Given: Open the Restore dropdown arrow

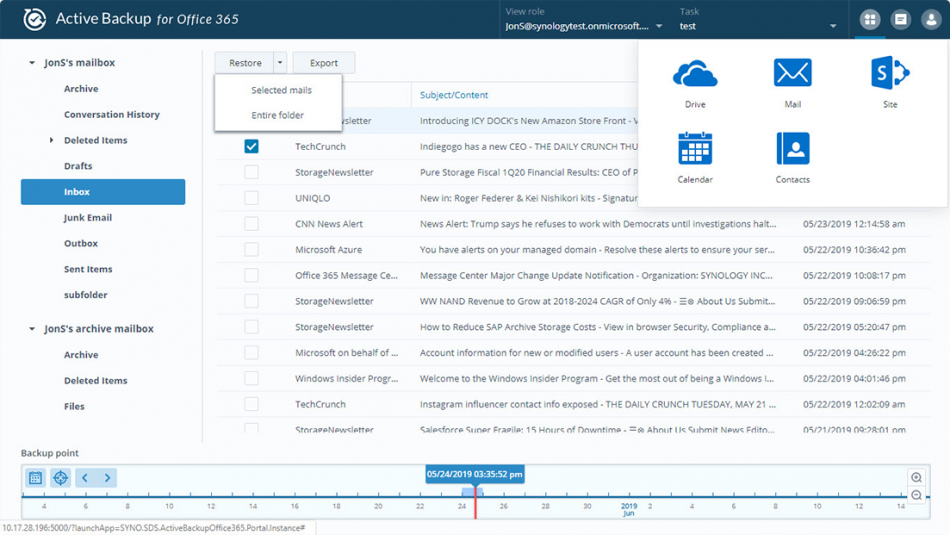Looking at the screenshot, I should coord(280,62).
